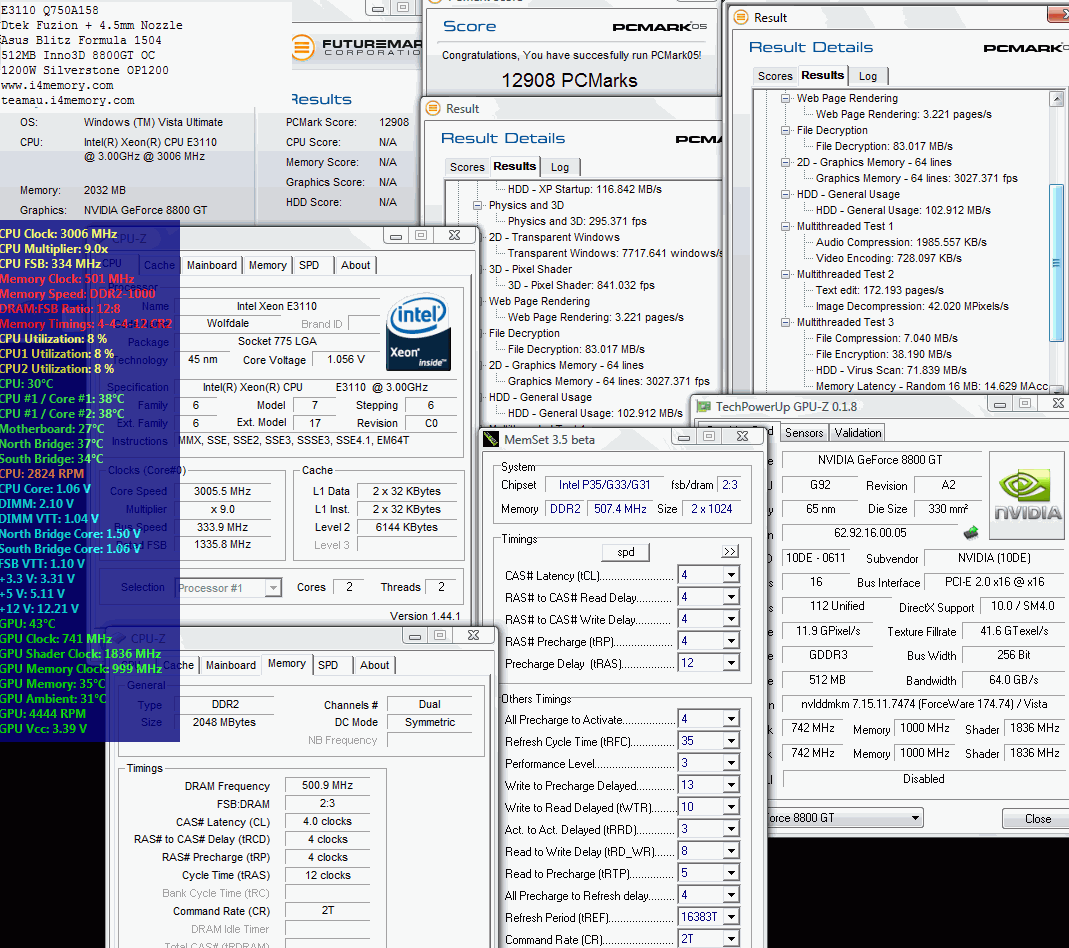Click the Futuremark logo icon

pos(302,47)
